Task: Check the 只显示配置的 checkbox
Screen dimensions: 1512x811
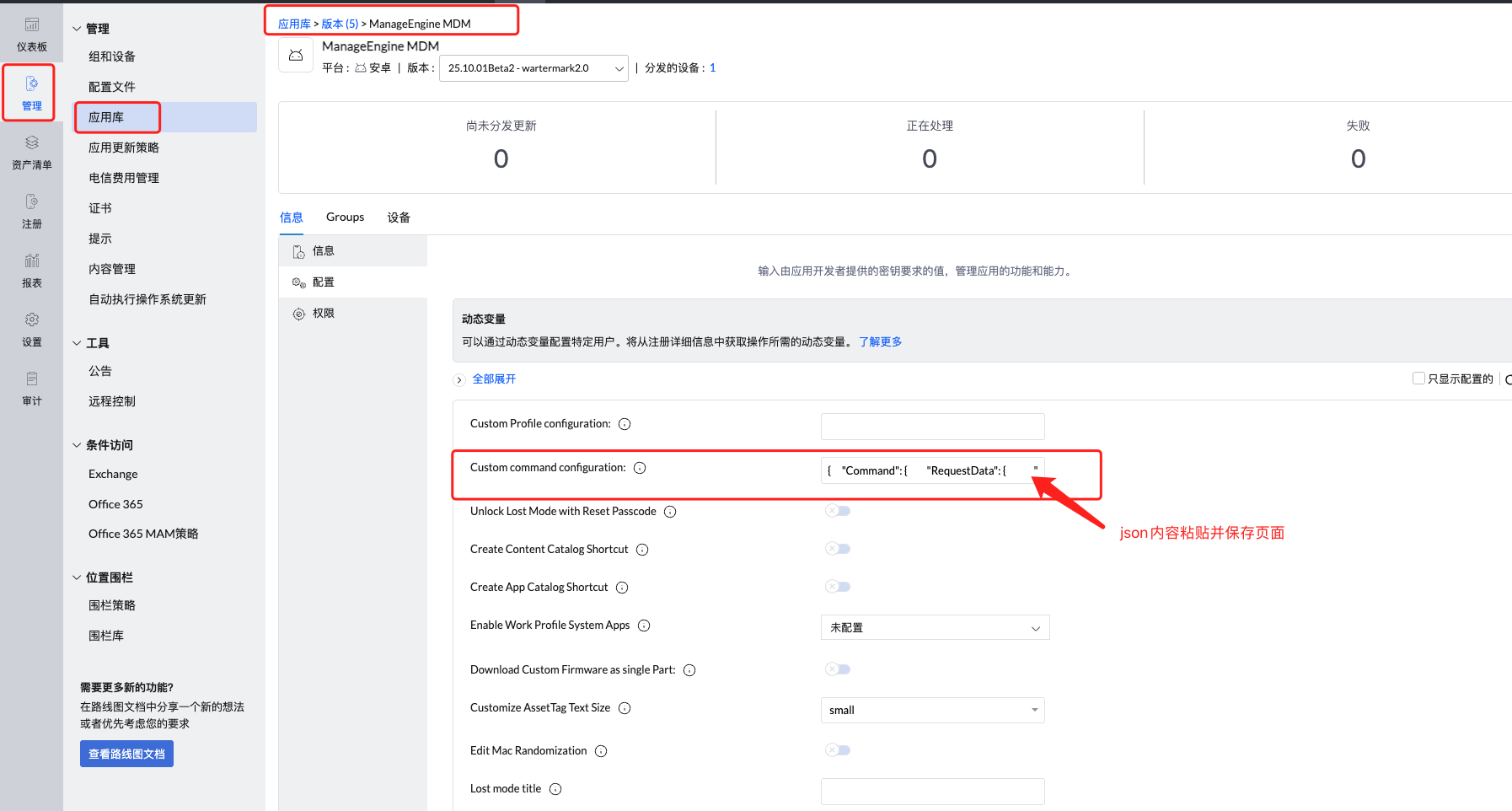Action: pos(1418,379)
